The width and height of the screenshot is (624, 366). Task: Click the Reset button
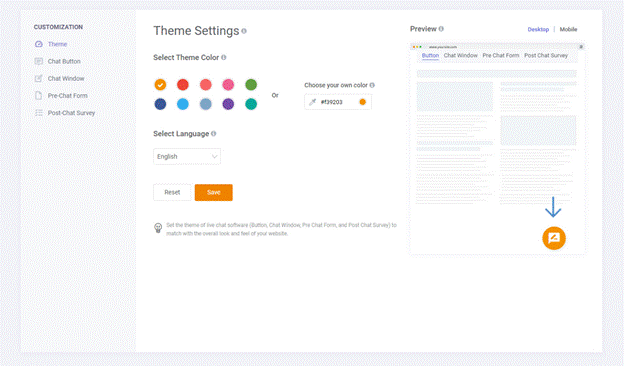172,193
